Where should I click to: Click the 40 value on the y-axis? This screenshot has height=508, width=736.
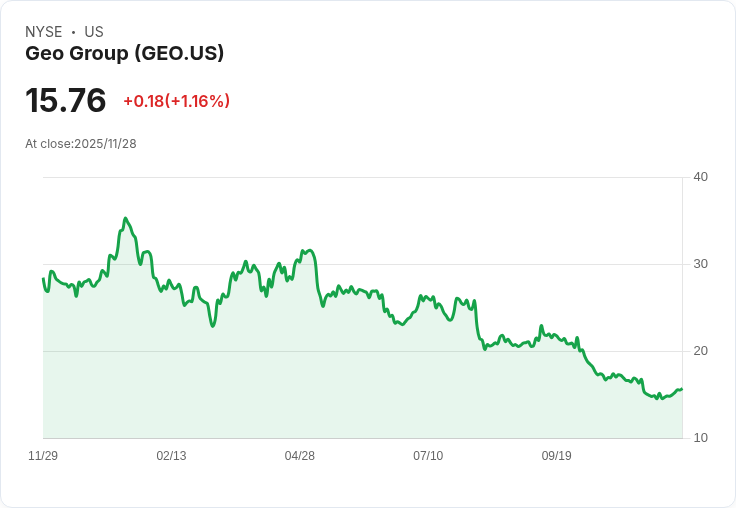701,177
